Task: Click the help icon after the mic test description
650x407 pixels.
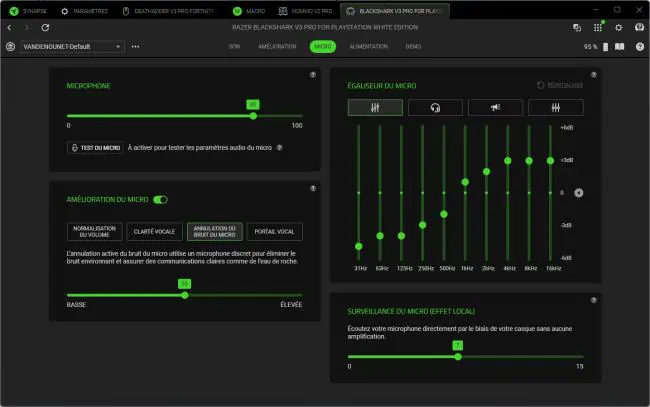Action: pos(279,148)
